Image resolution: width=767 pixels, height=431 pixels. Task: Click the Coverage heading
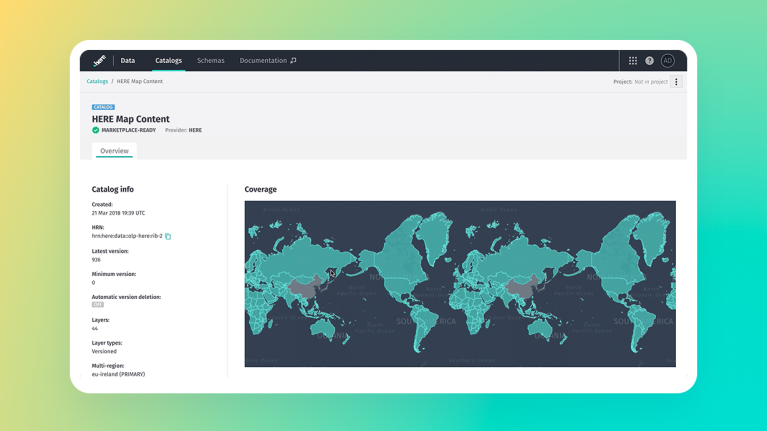[261, 189]
